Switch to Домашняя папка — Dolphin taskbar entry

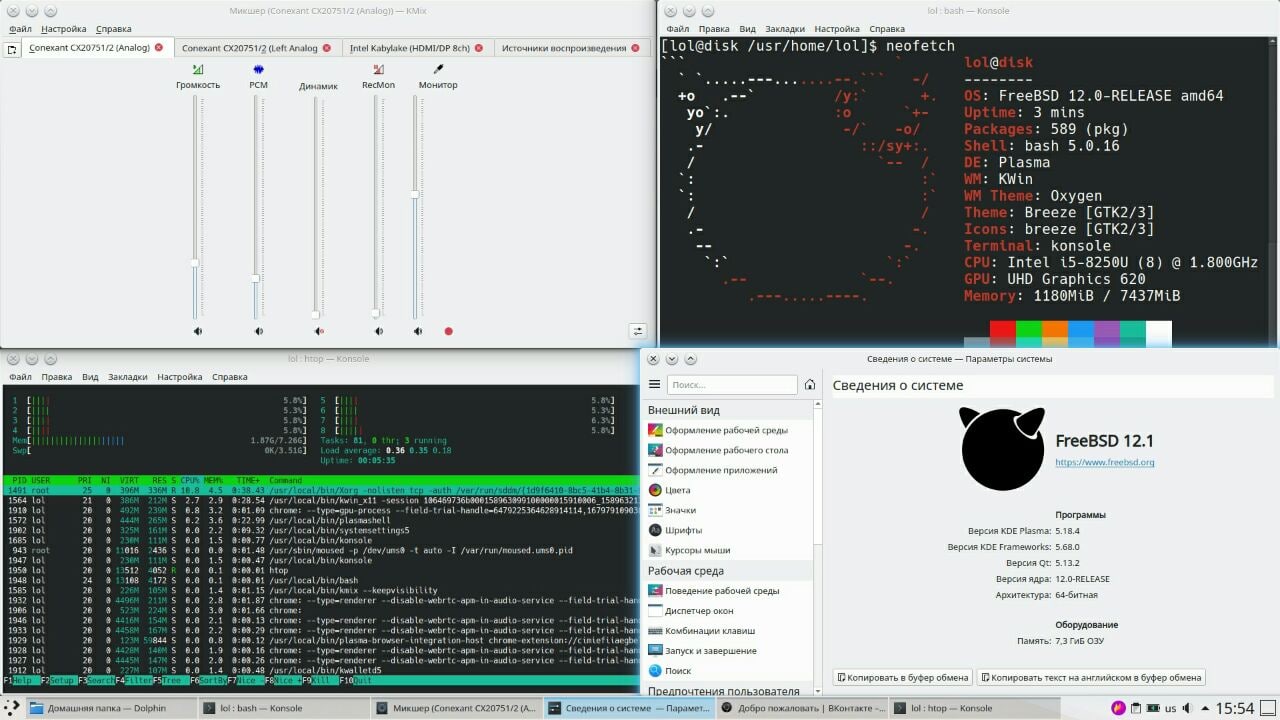[110, 708]
